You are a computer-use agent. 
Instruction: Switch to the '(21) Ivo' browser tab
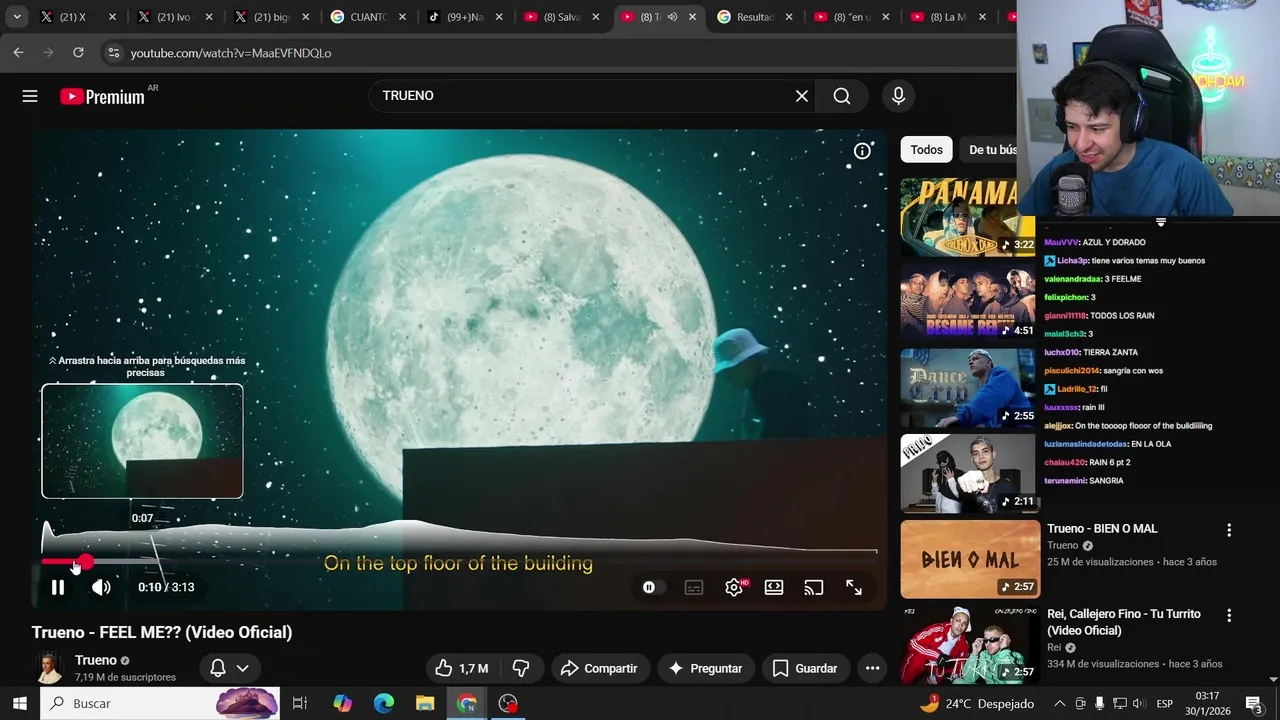coord(174,17)
